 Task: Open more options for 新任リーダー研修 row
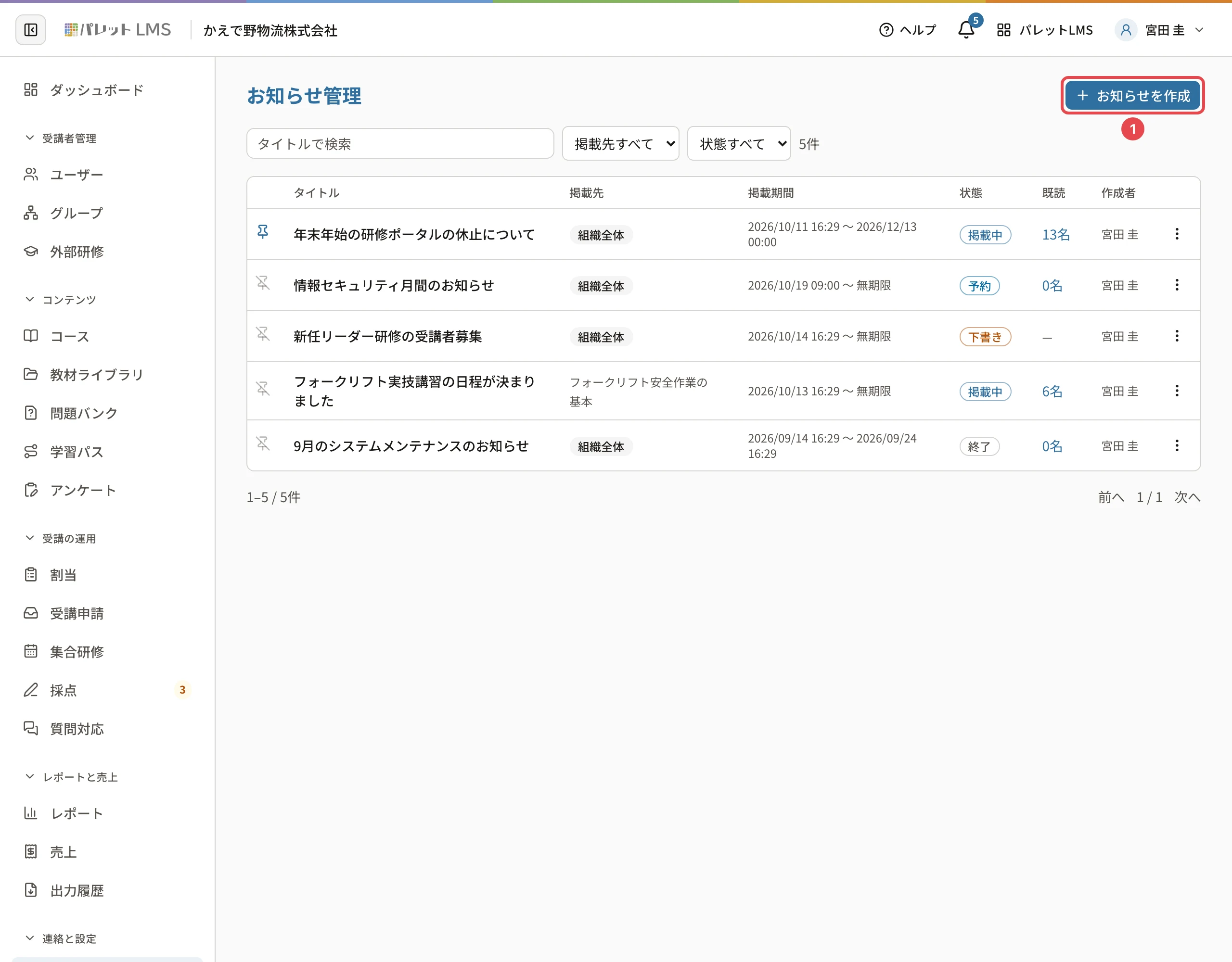(x=1177, y=336)
